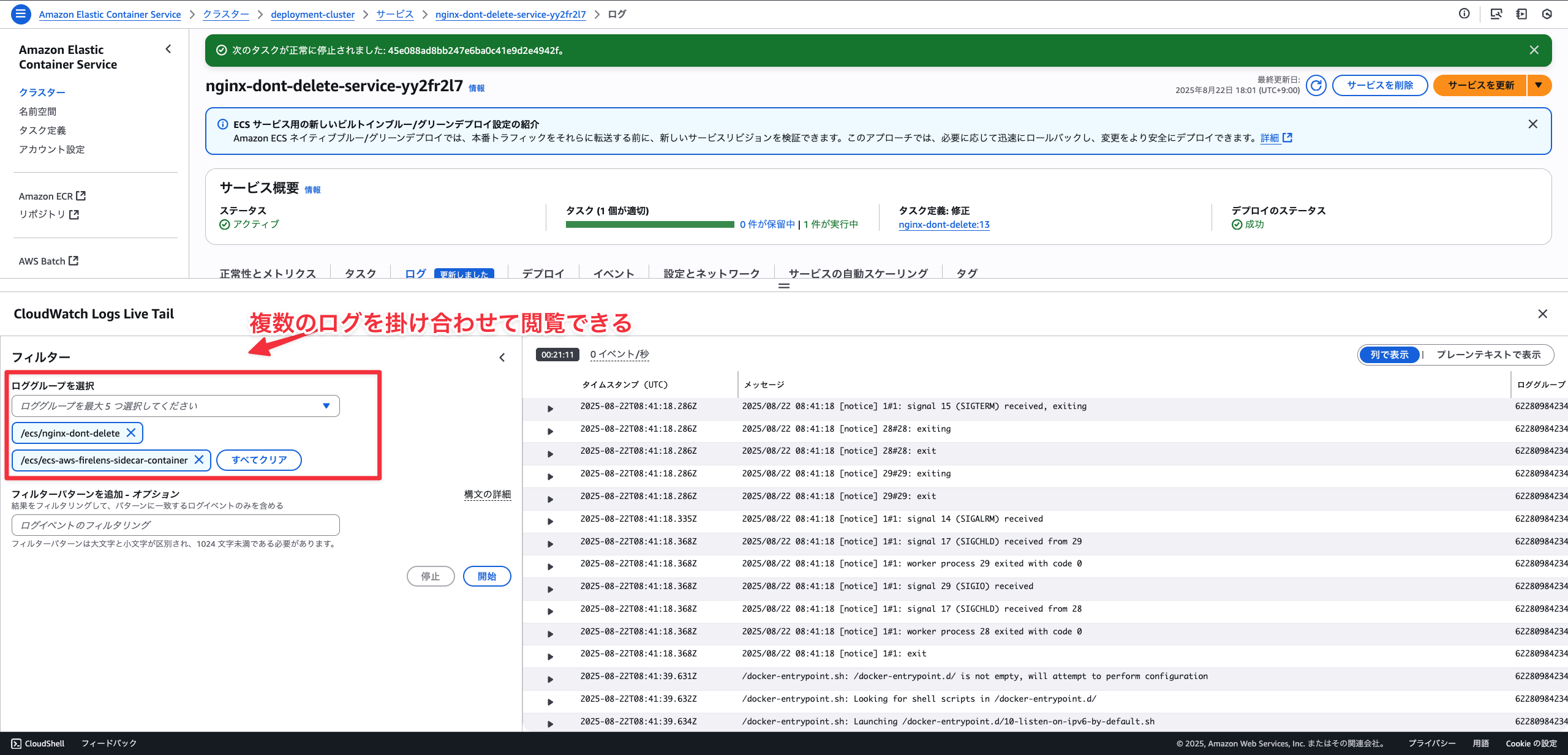Screen dimensions: 1568x755
Task: Expand log row signal 29 (SIGIO) received
Action: coord(550,589)
